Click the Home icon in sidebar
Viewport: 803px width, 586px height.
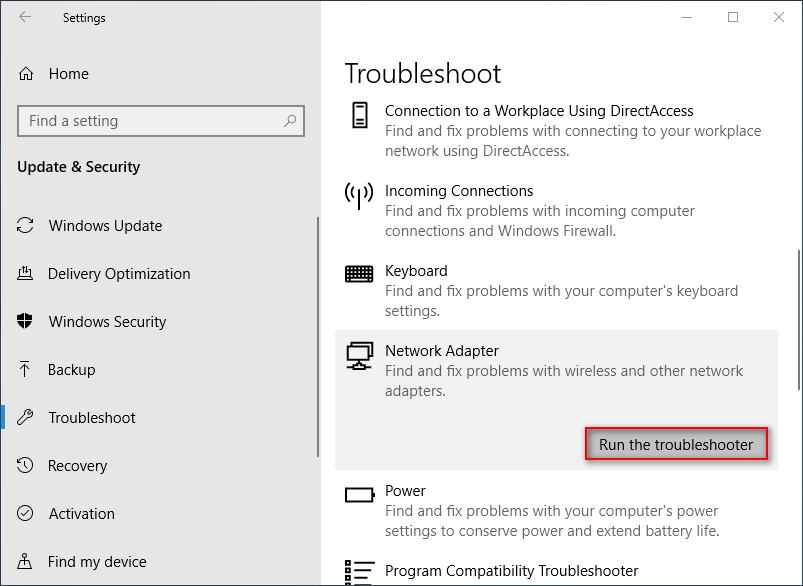(26, 74)
